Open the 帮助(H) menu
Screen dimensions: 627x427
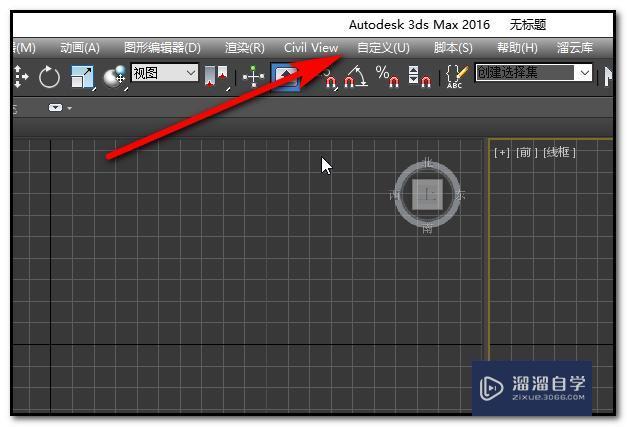(517, 48)
